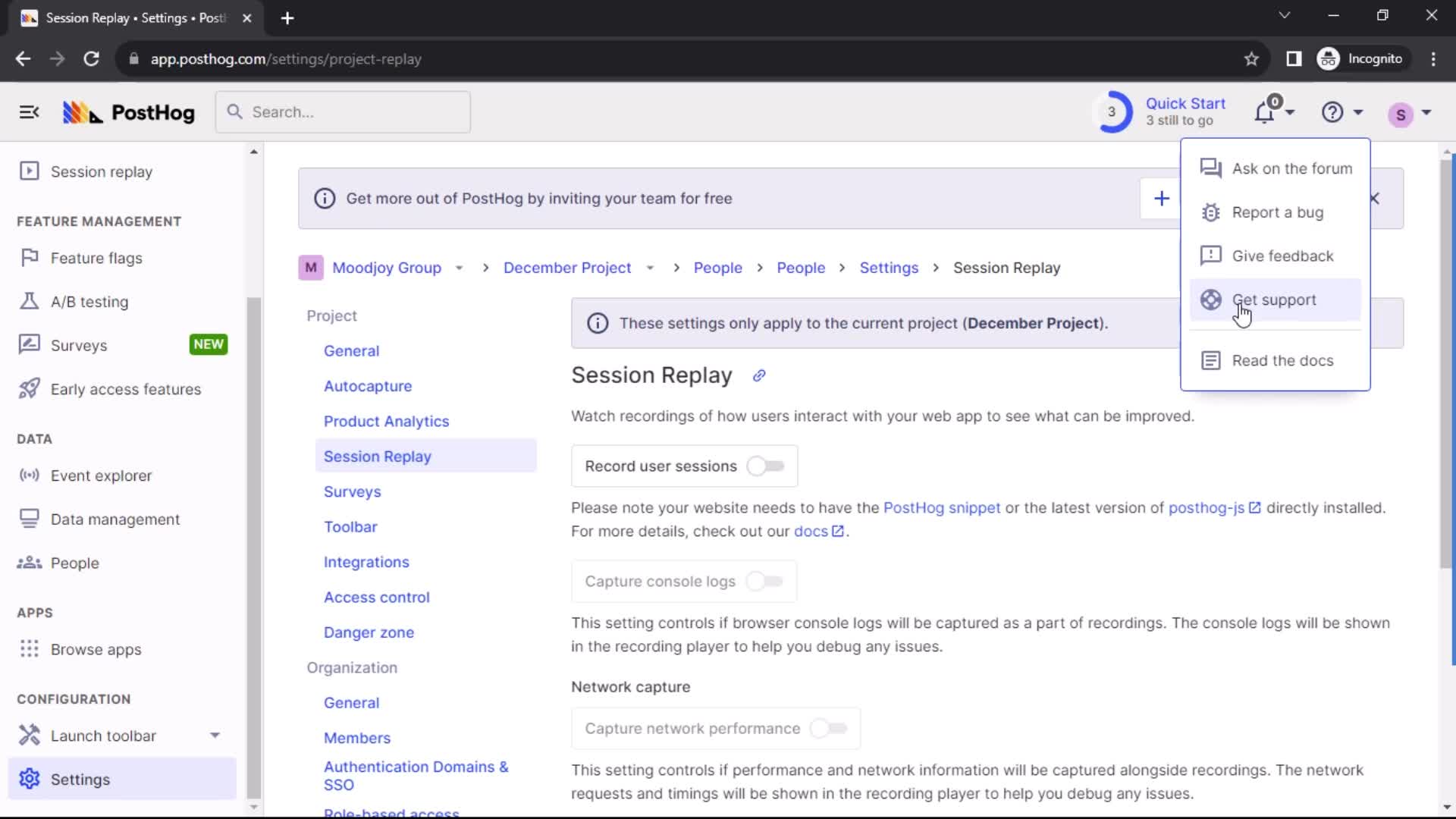
Task: Click the main page vertical scrollbar
Action: pyautogui.click(x=1447, y=362)
